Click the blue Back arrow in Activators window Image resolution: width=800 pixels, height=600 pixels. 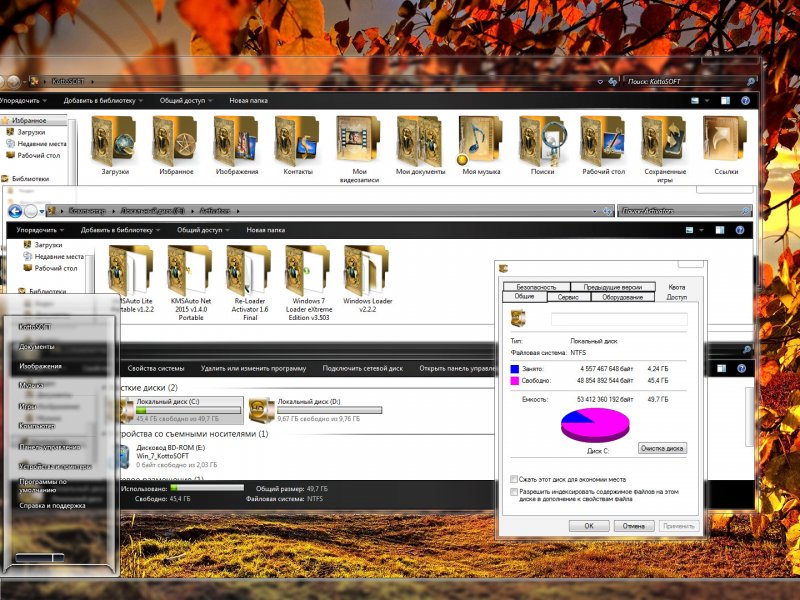click(x=15, y=211)
